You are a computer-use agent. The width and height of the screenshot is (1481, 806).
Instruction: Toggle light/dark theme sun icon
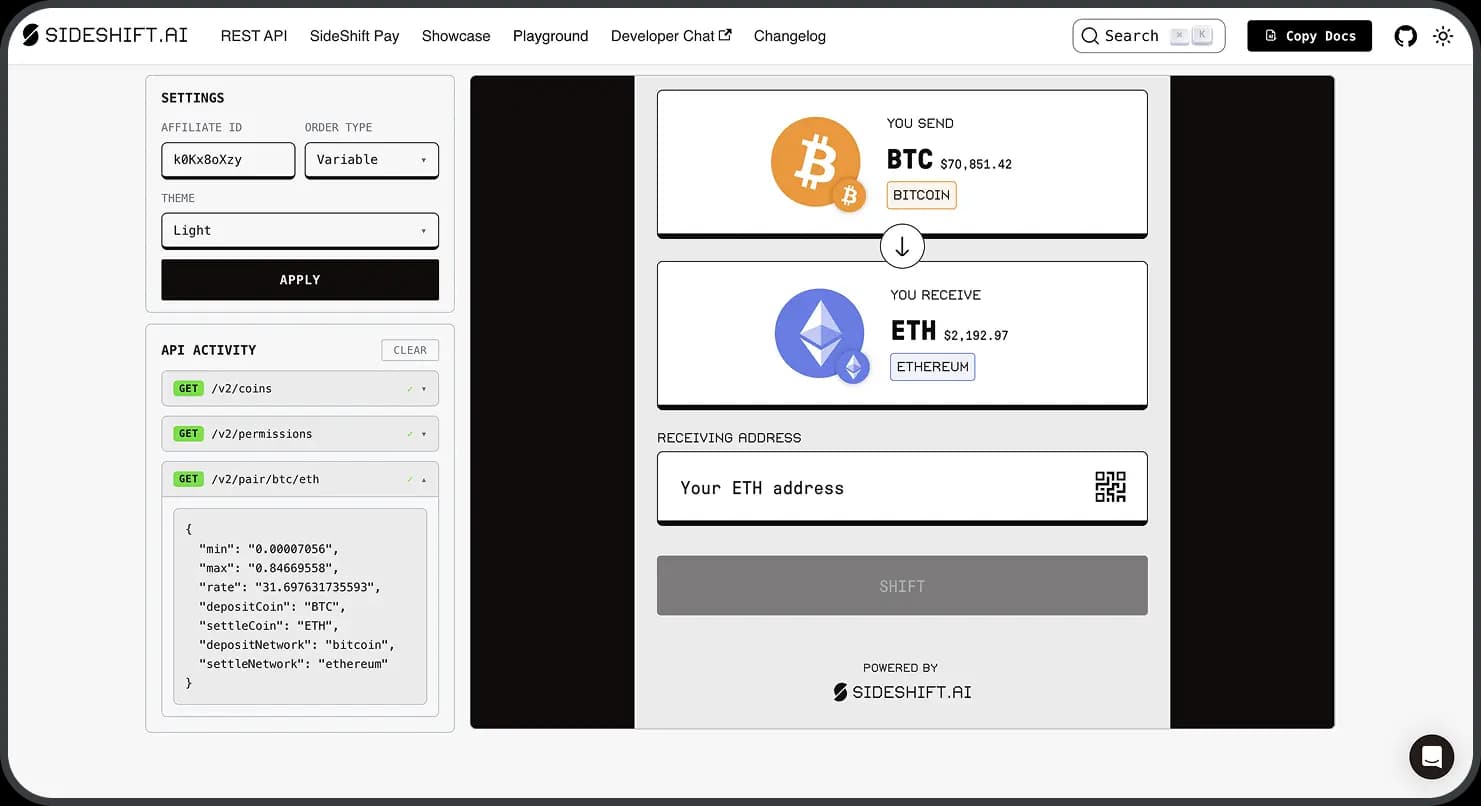tap(1442, 36)
